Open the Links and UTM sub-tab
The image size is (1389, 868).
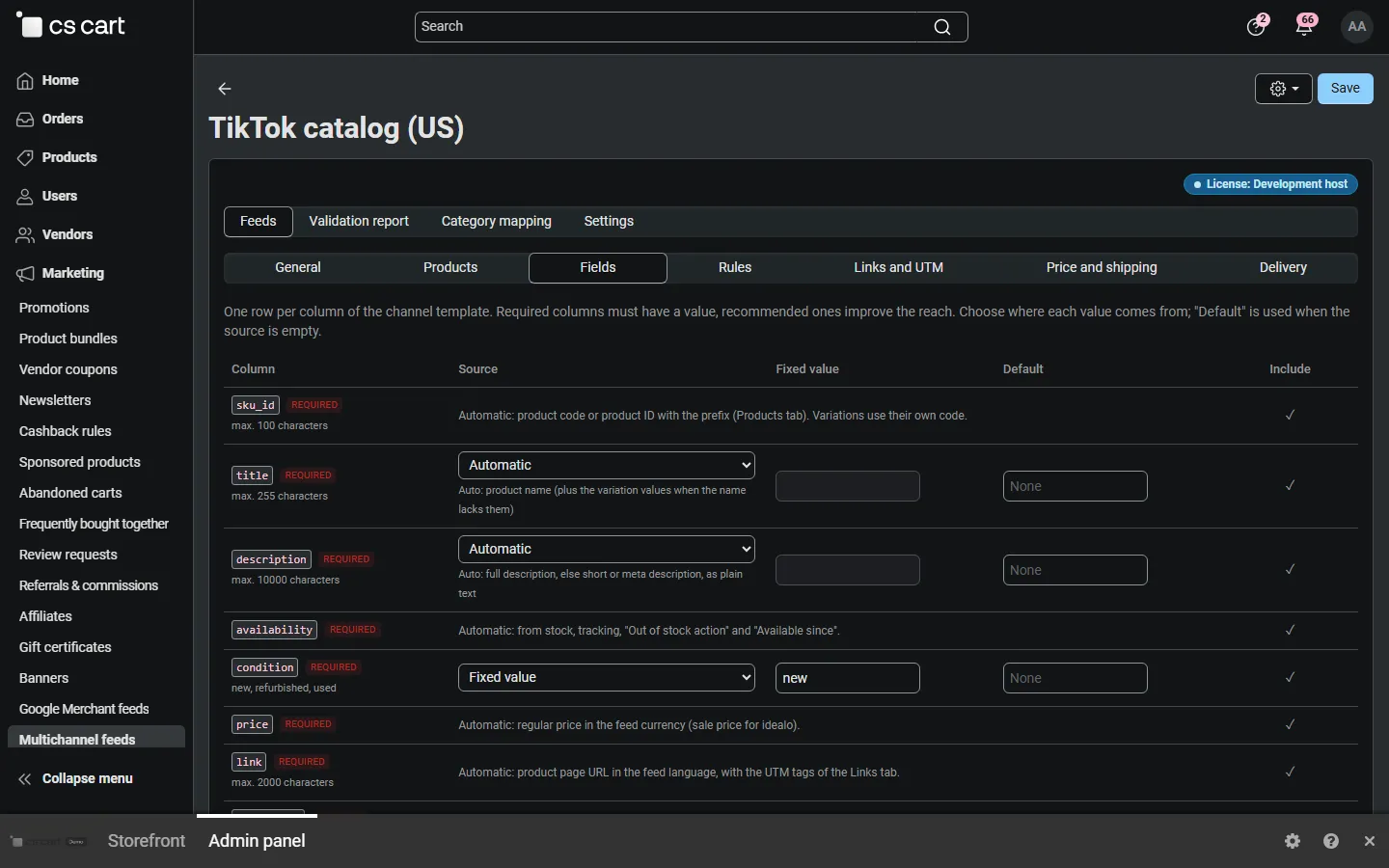pyautogui.click(x=899, y=267)
